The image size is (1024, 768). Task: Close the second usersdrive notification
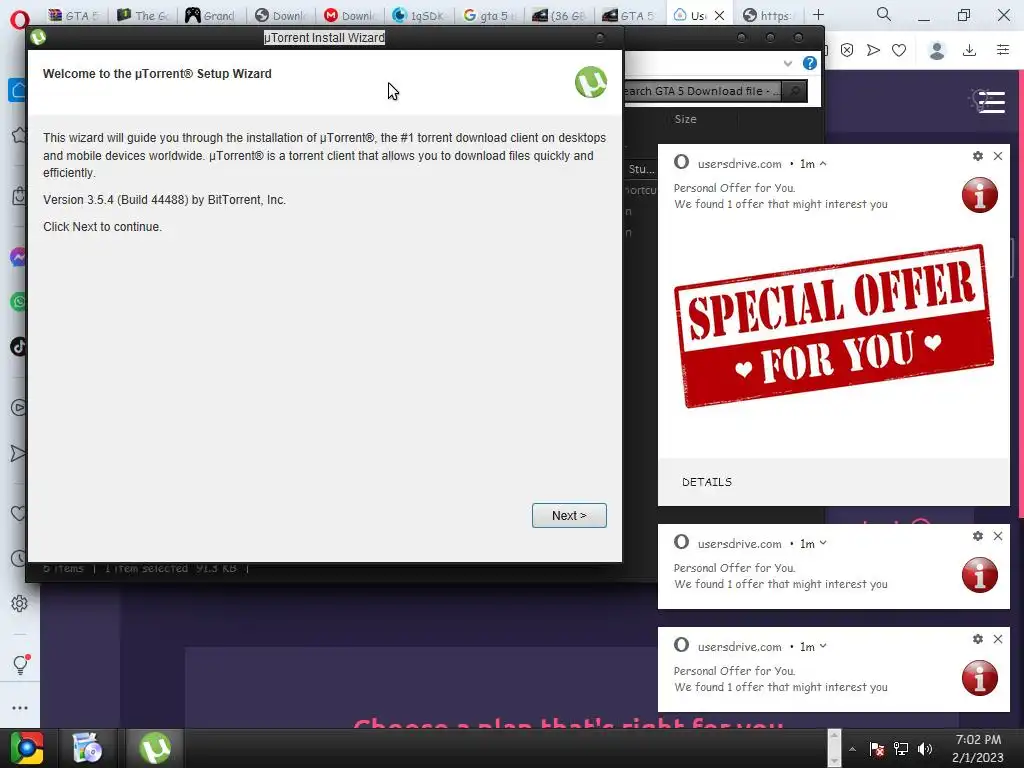pos(998,536)
